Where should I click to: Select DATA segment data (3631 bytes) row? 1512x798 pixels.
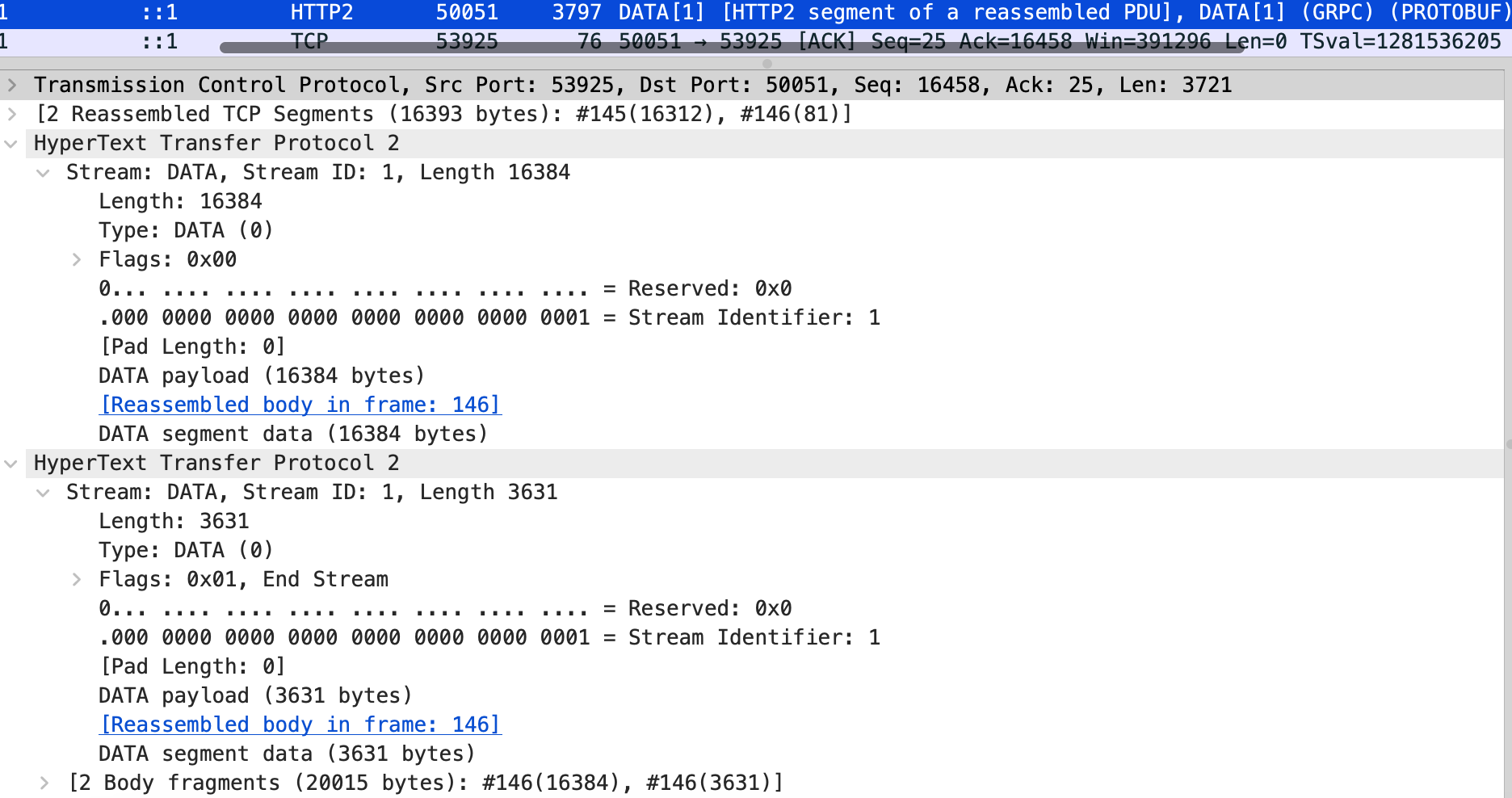[287, 754]
